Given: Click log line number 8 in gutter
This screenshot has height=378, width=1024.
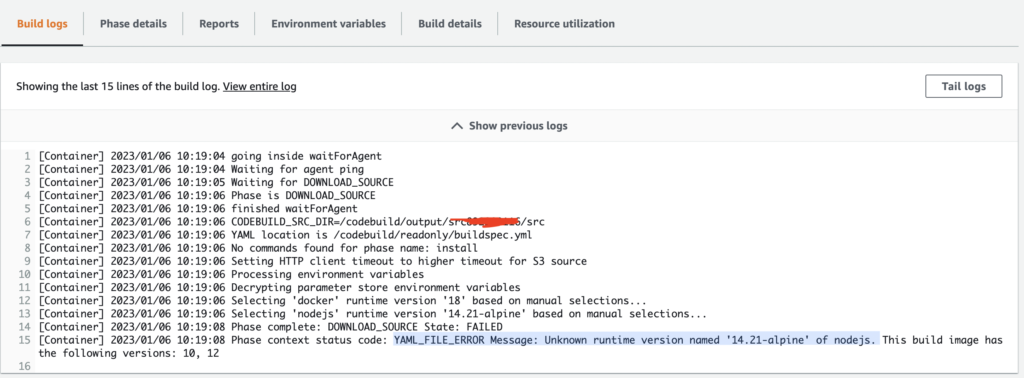Looking at the screenshot, I should tap(27, 248).
